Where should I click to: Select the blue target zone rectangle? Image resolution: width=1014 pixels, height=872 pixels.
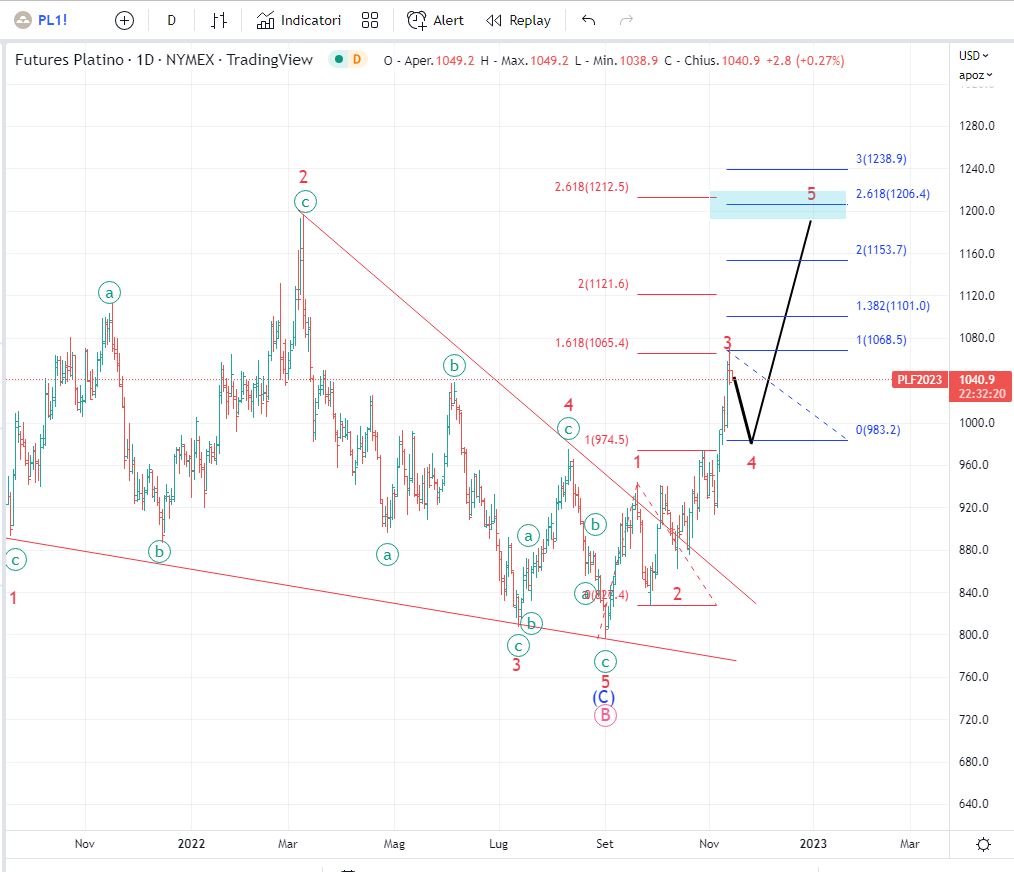[777, 205]
